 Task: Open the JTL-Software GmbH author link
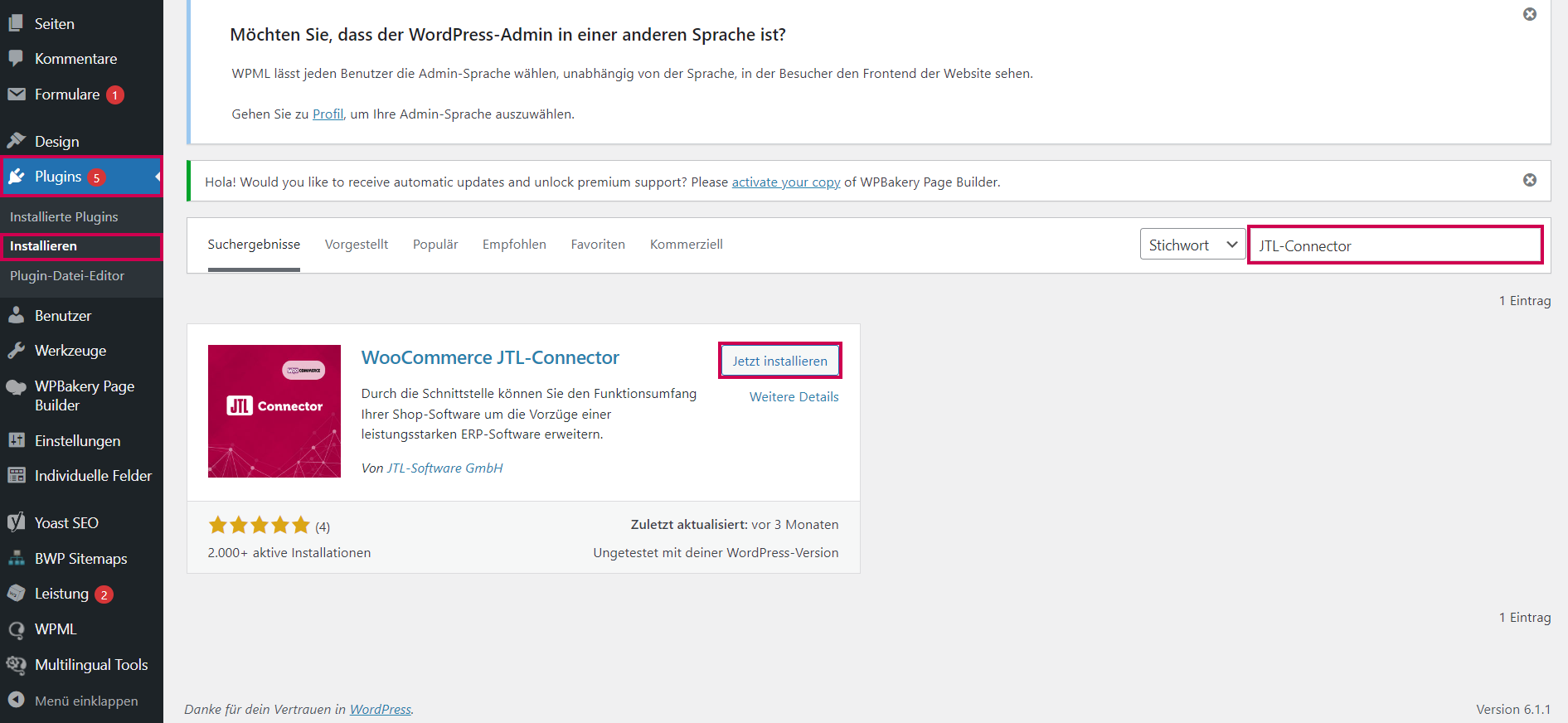point(445,468)
